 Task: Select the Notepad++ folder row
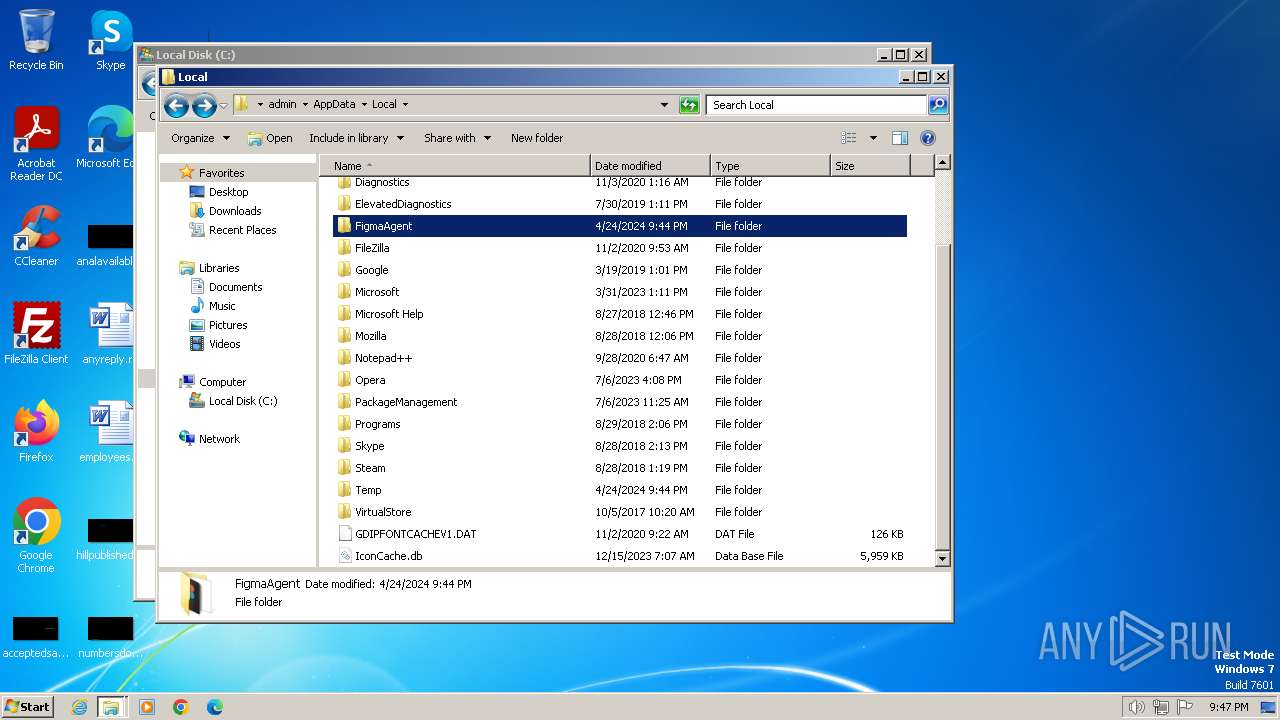tap(620, 358)
